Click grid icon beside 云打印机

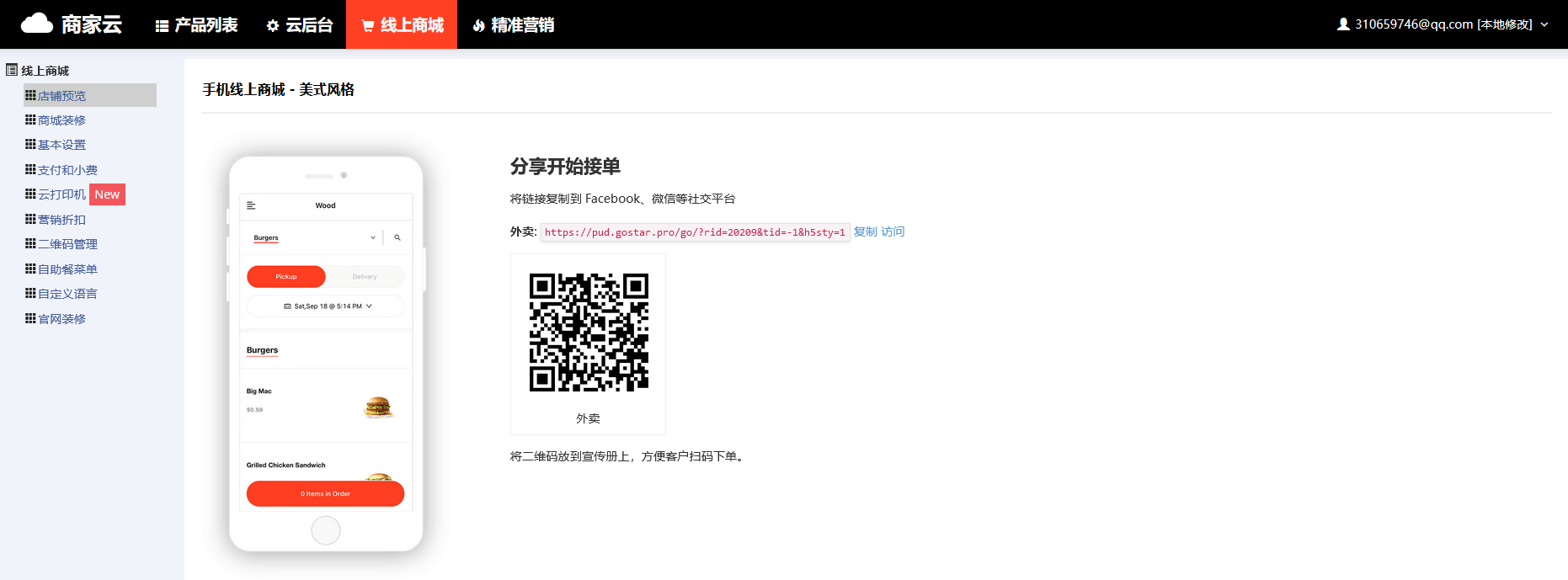tap(30, 194)
